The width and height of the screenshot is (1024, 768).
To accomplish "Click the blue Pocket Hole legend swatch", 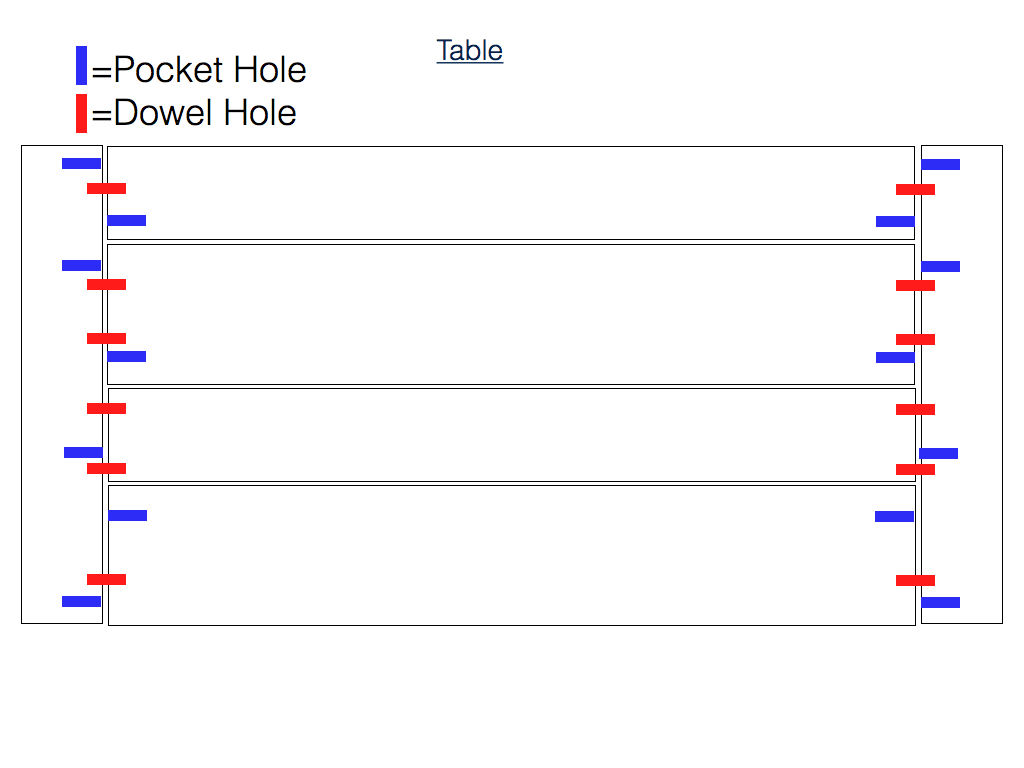I will [82, 65].
